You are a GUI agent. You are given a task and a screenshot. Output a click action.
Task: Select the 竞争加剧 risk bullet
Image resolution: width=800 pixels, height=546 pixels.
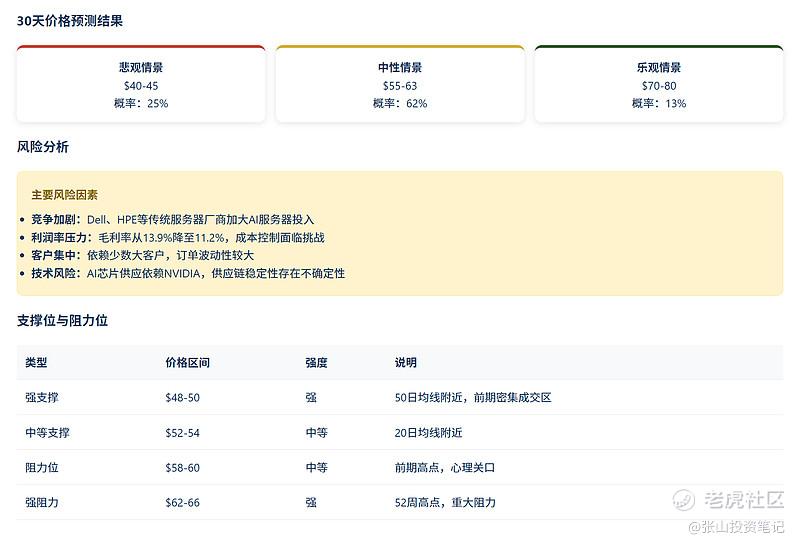[172, 219]
